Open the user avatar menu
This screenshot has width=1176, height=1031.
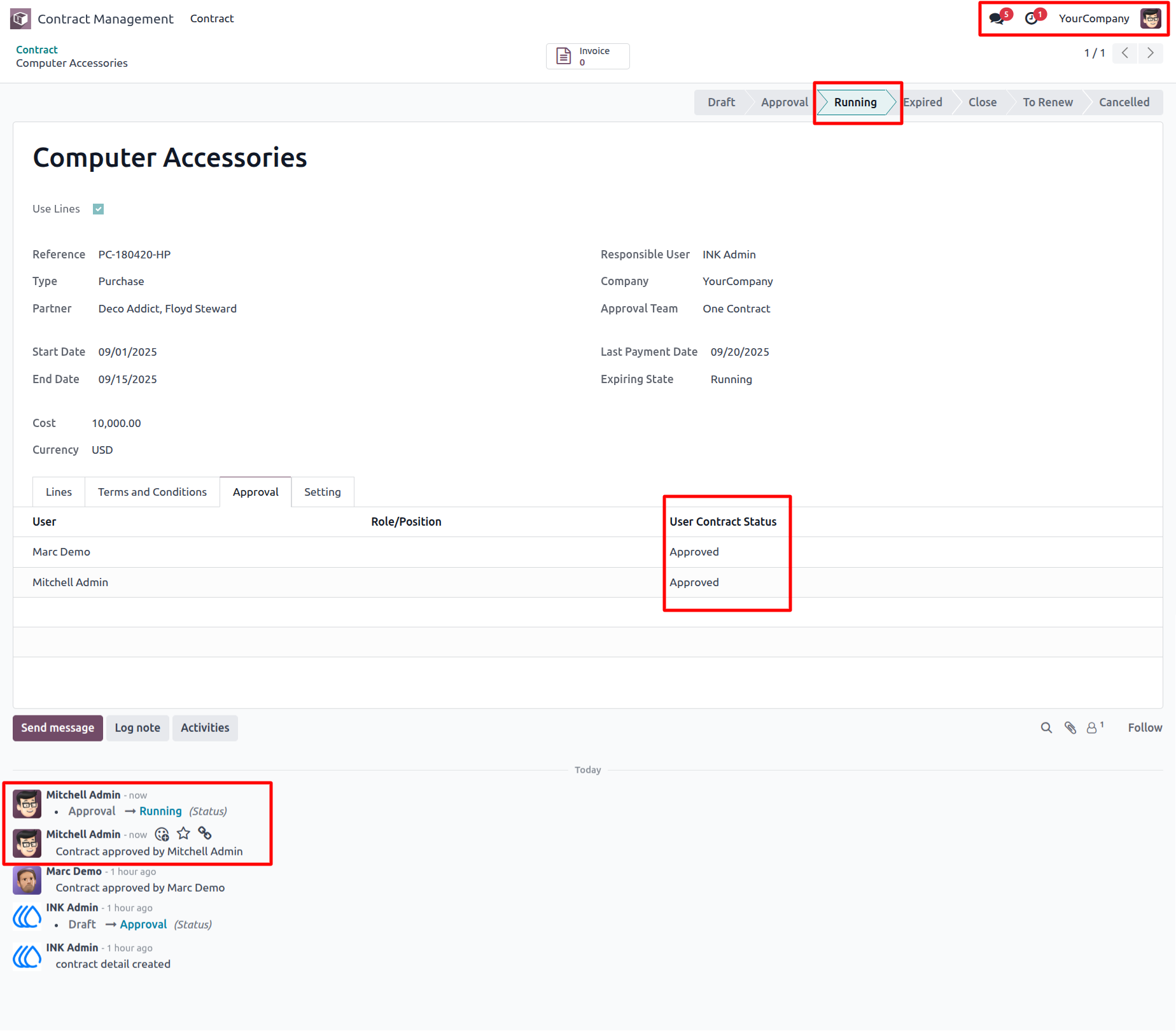click(x=1151, y=18)
